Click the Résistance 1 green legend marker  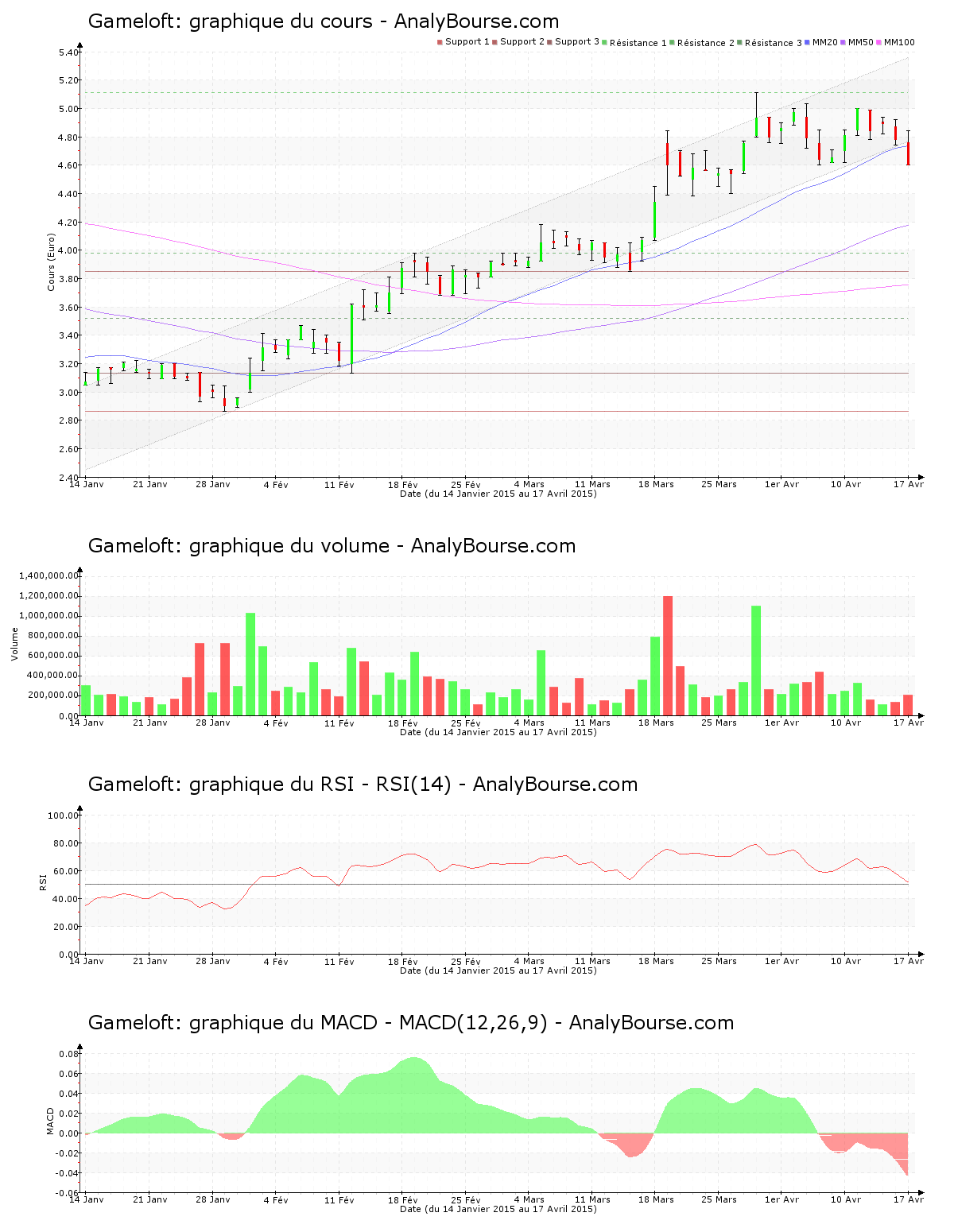[605, 42]
